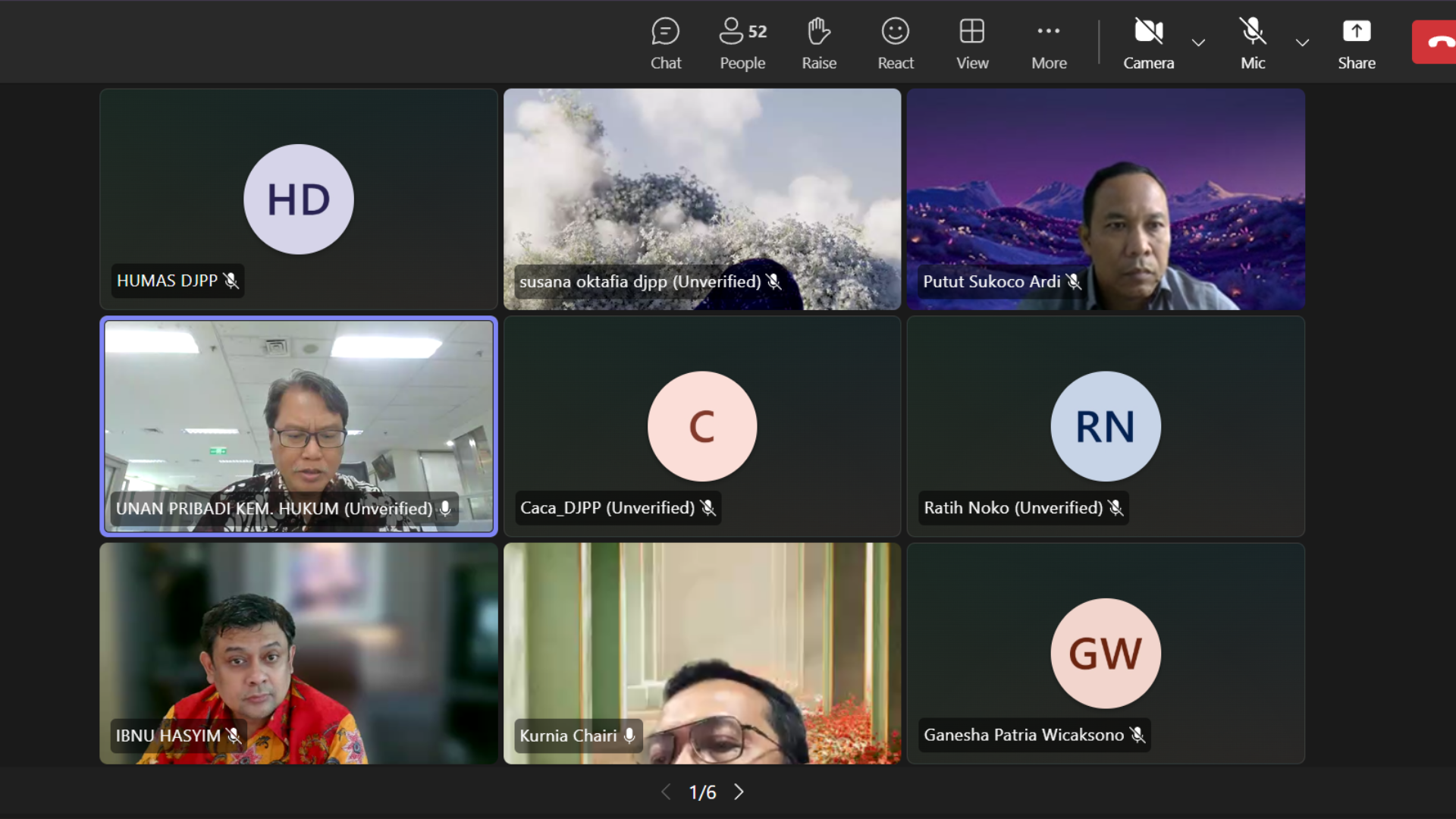Screen dimensions: 1456x819
Task: Click the Kurnia Chairi video tile
Action: 701,652
